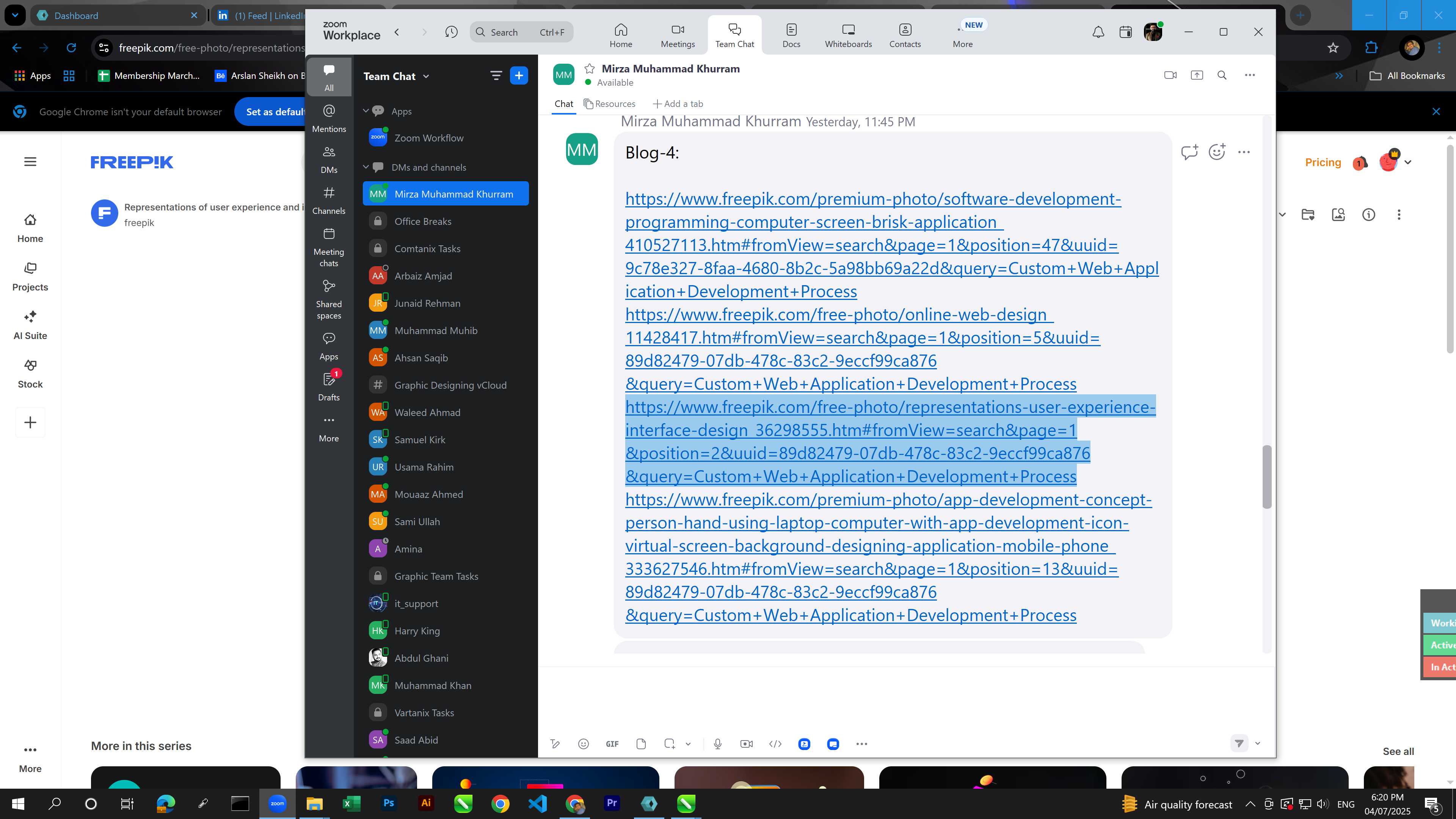Open More in the Zoom left sidebar
Viewport: 1456px width, 819px height.
click(x=329, y=428)
